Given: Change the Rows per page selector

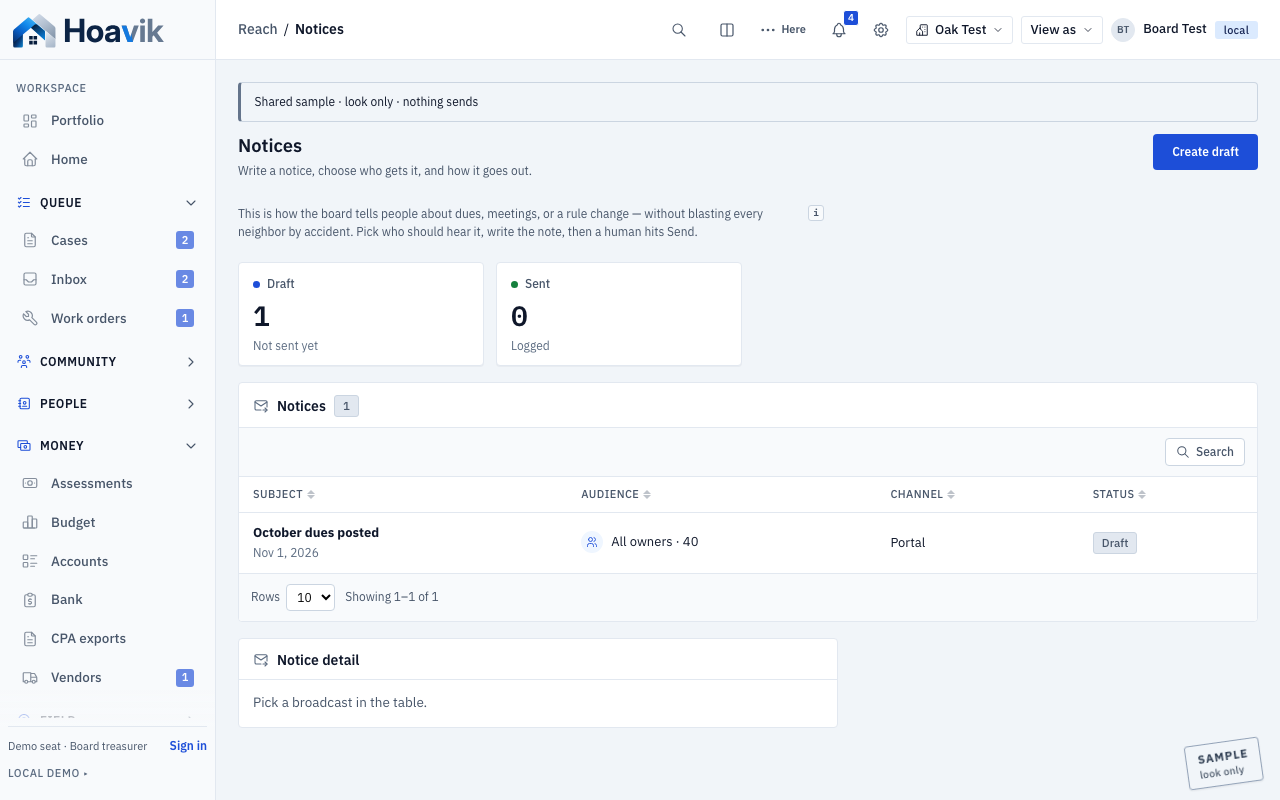Looking at the screenshot, I should tap(310, 597).
